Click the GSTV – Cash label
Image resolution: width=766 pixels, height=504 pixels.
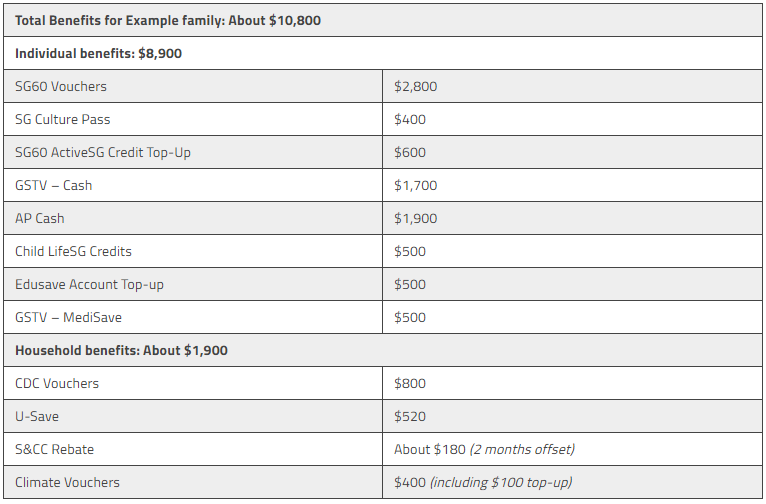(x=53, y=185)
